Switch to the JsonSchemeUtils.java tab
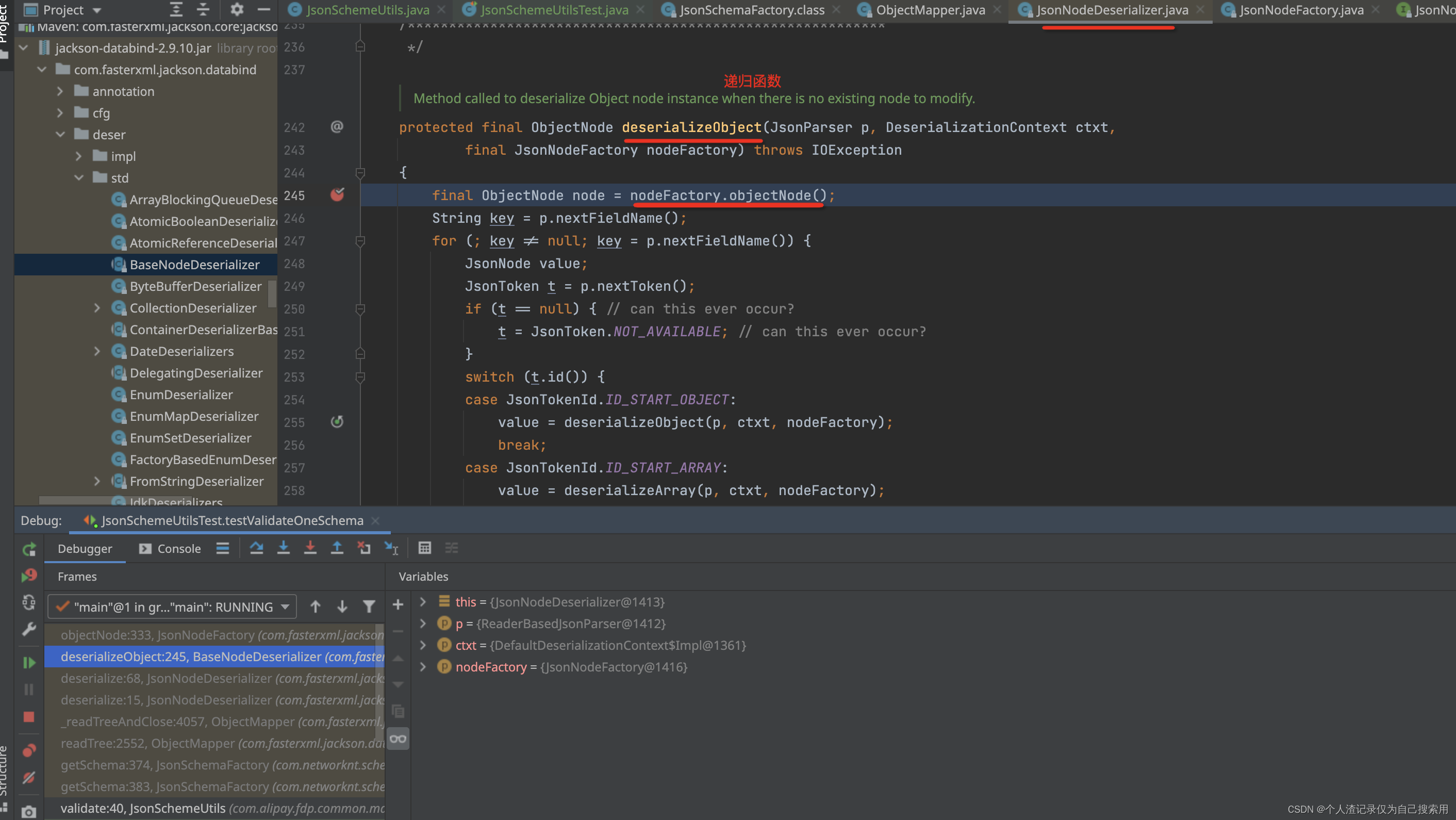 [x=368, y=10]
